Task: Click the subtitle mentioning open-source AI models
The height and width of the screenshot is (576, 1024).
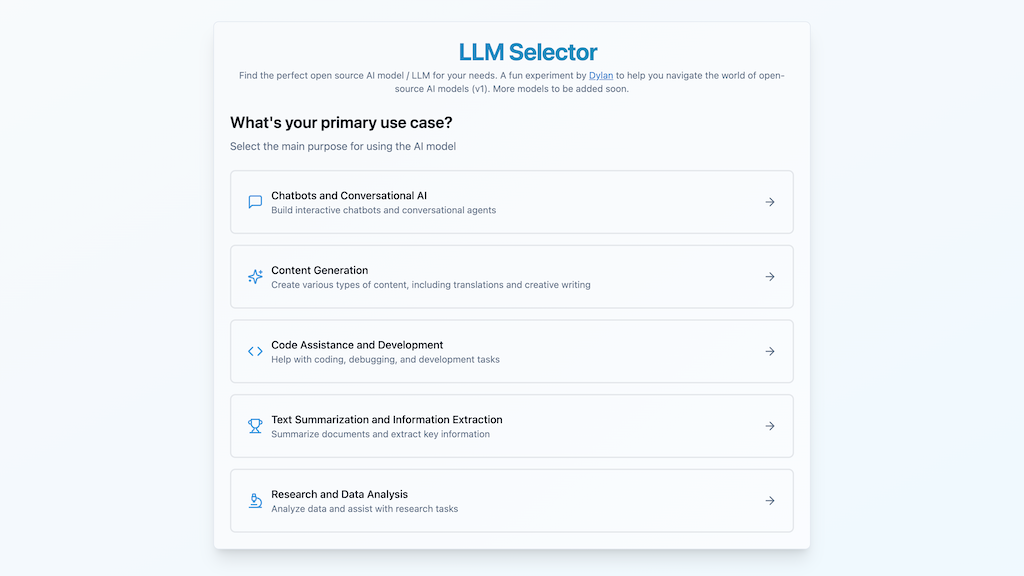Action: point(512,82)
